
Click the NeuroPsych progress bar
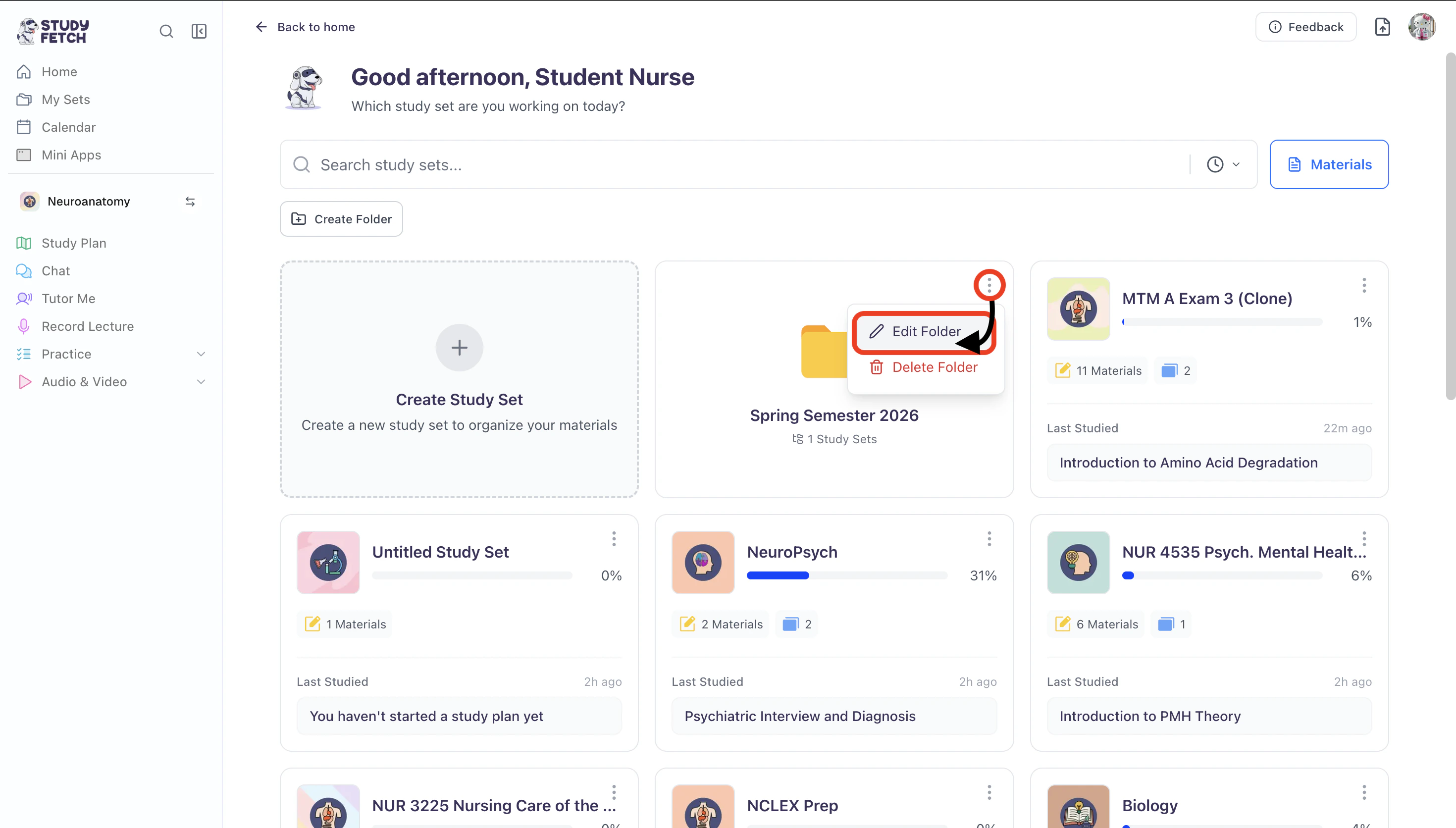tap(847, 575)
